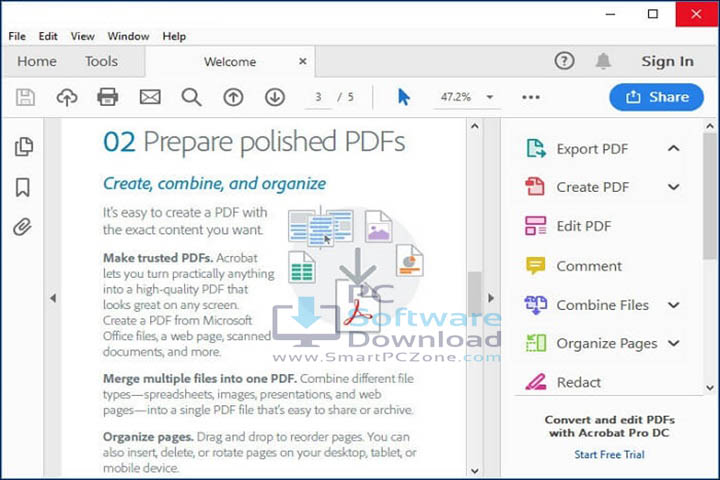This screenshot has width=720, height=480.
Task: Click the tools pane scroll-down arrow
Action: click(710, 388)
